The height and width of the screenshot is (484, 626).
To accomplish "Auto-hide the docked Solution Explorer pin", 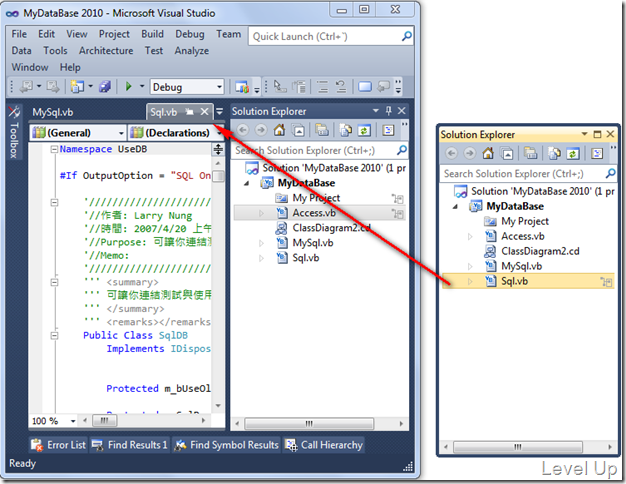I will (x=388, y=111).
